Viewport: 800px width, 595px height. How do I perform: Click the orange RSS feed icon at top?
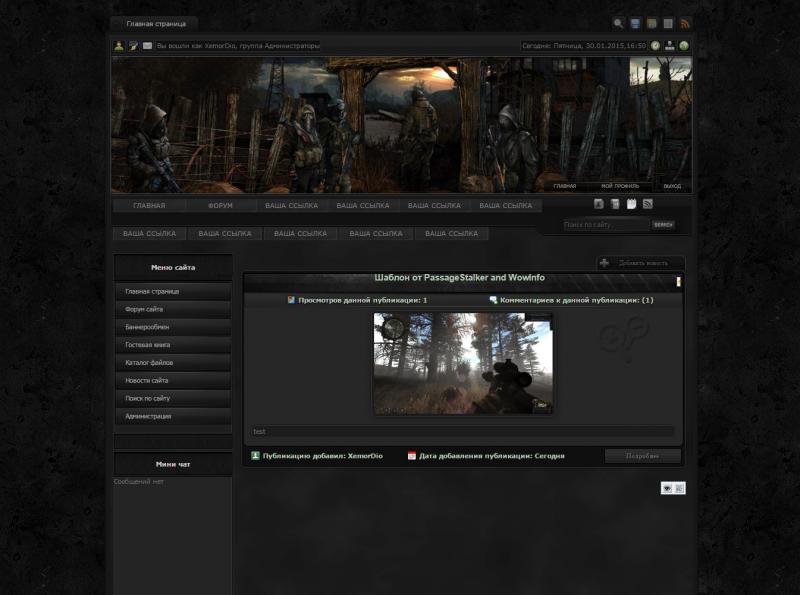[685, 23]
